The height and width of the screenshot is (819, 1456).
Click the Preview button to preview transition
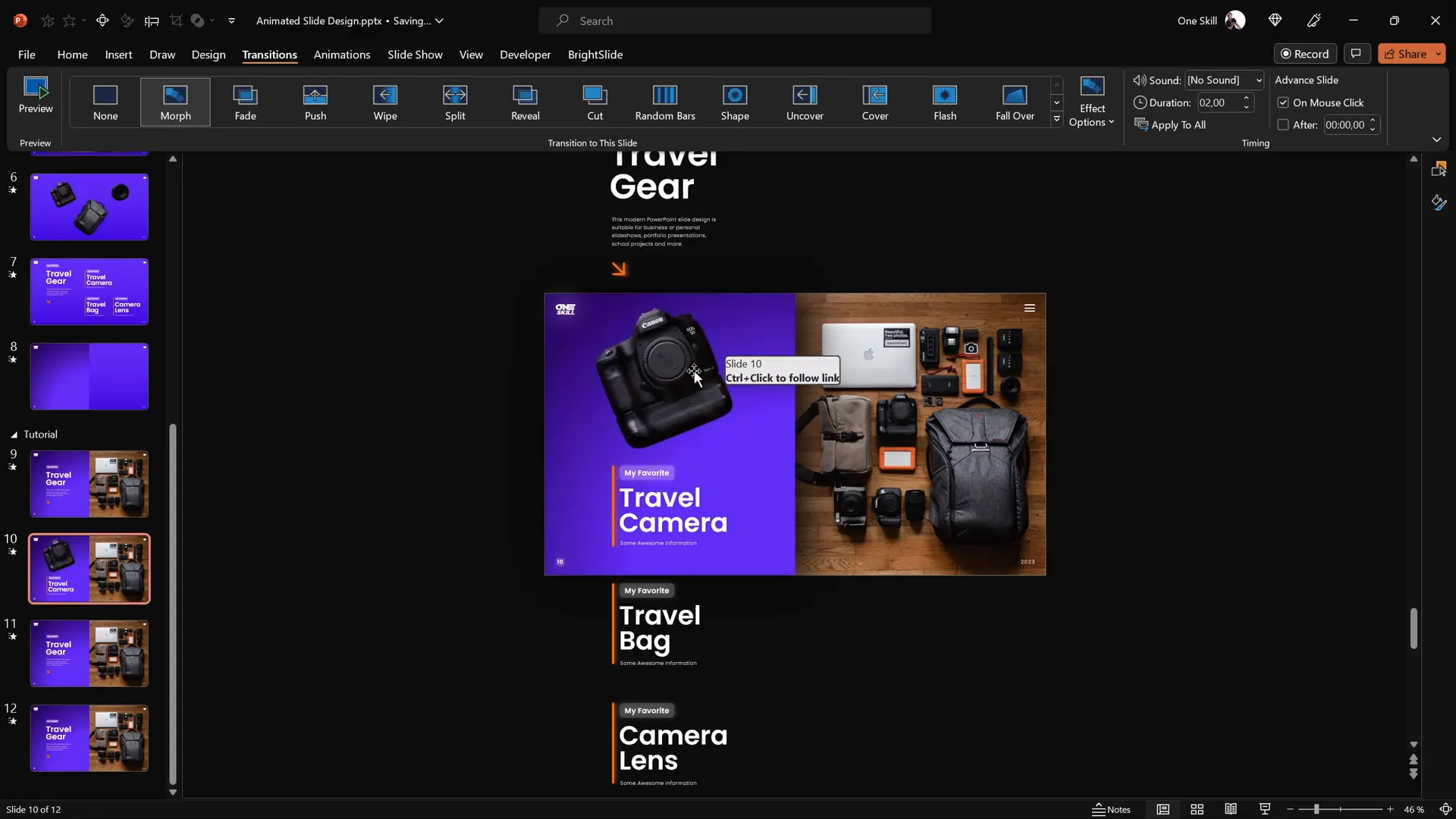(x=35, y=96)
